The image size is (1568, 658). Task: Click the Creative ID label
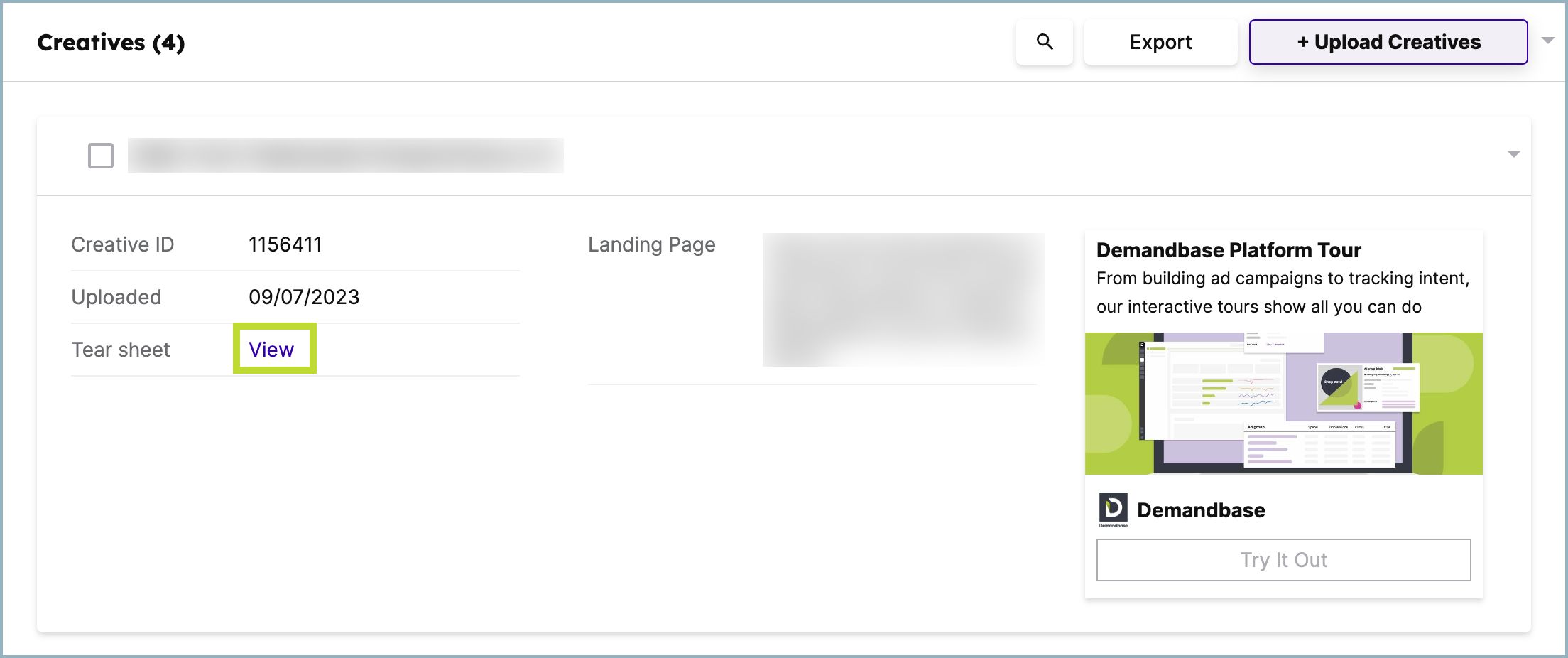(x=122, y=244)
